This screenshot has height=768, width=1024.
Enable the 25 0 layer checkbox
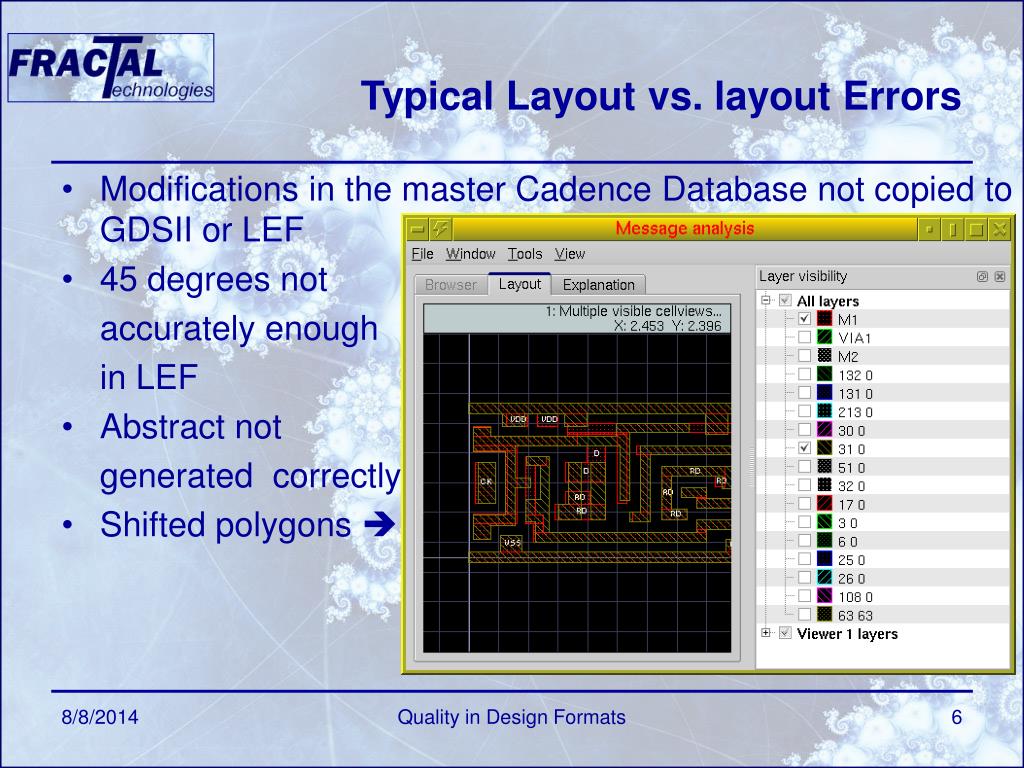coord(805,559)
